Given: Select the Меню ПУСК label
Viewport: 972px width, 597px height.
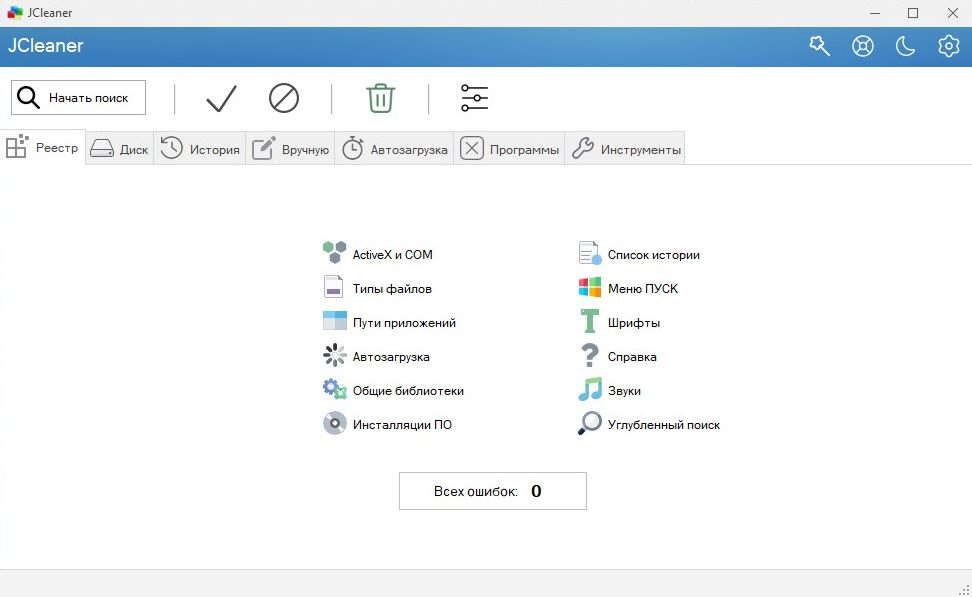Looking at the screenshot, I should (643, 289).
